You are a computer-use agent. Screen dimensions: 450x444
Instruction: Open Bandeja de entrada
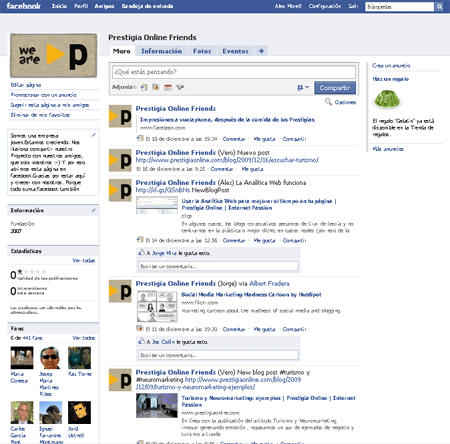point(147,6)
